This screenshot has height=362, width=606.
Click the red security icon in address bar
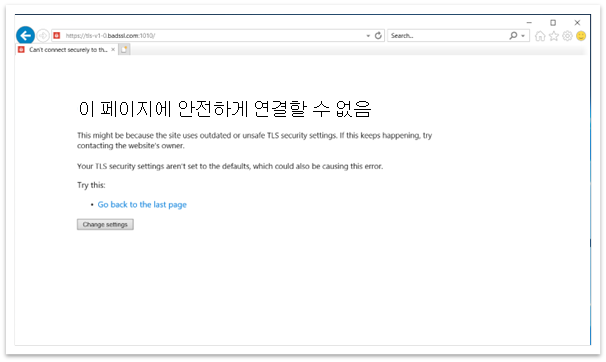click(57, 36)
